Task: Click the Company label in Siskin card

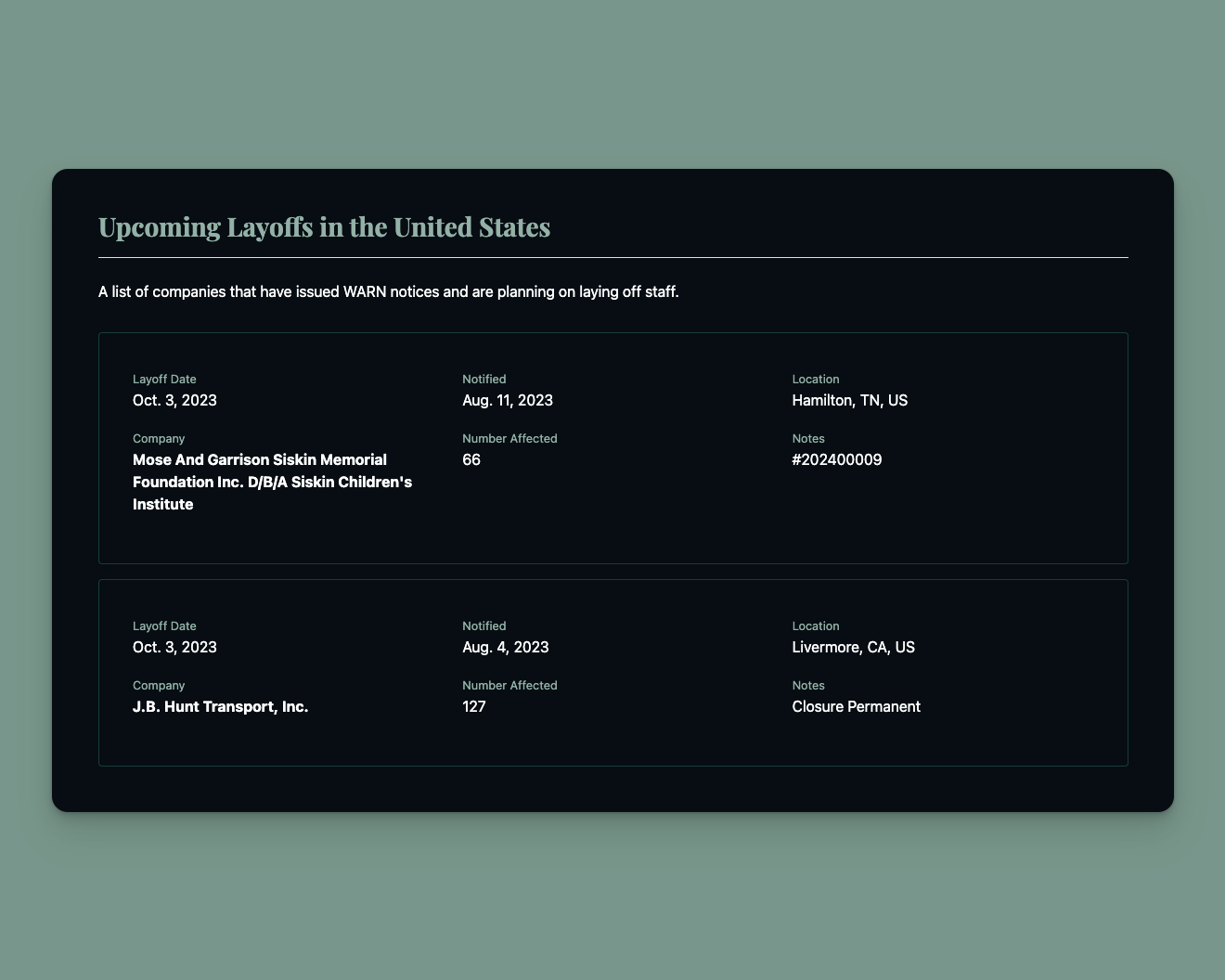Action: 159,438
